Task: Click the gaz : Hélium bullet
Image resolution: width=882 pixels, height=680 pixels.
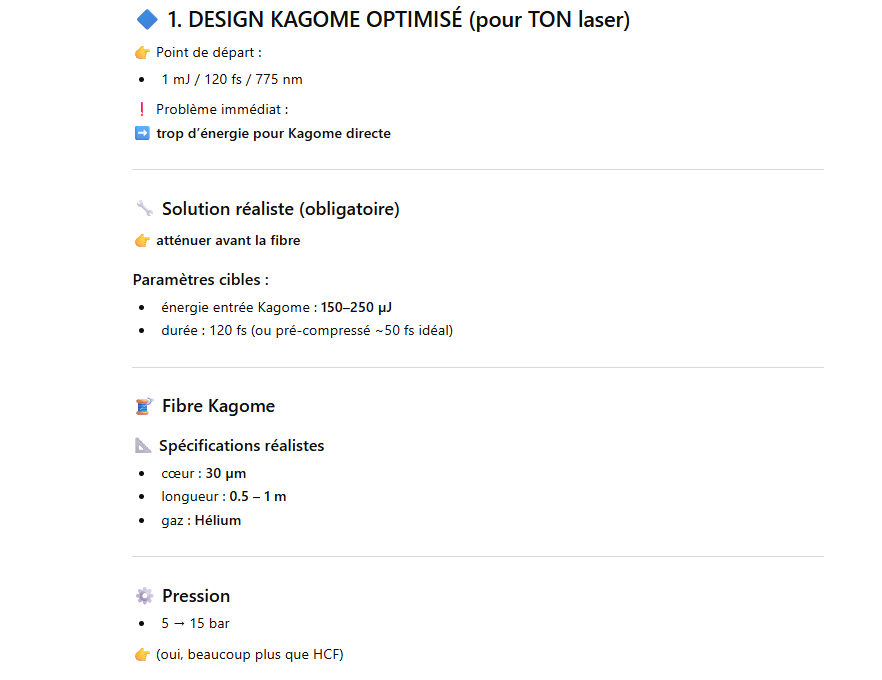Action: [201, 520]
